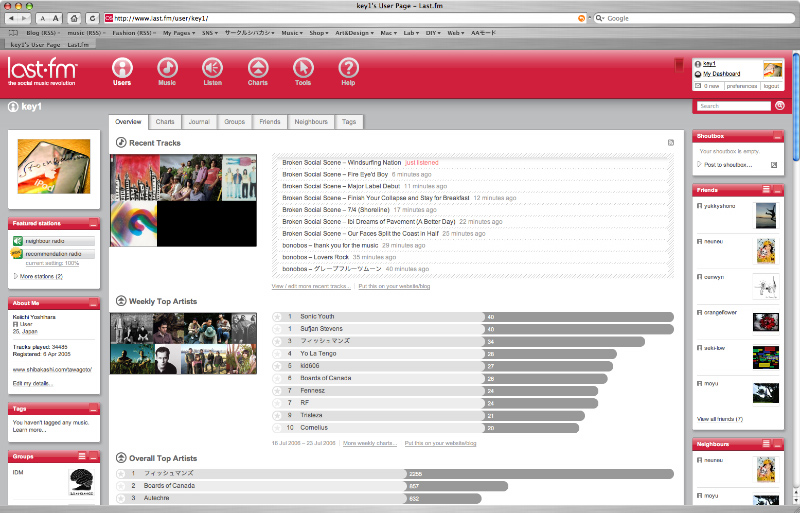Click star icon beside Sonic Youth

tap(277, 316)
